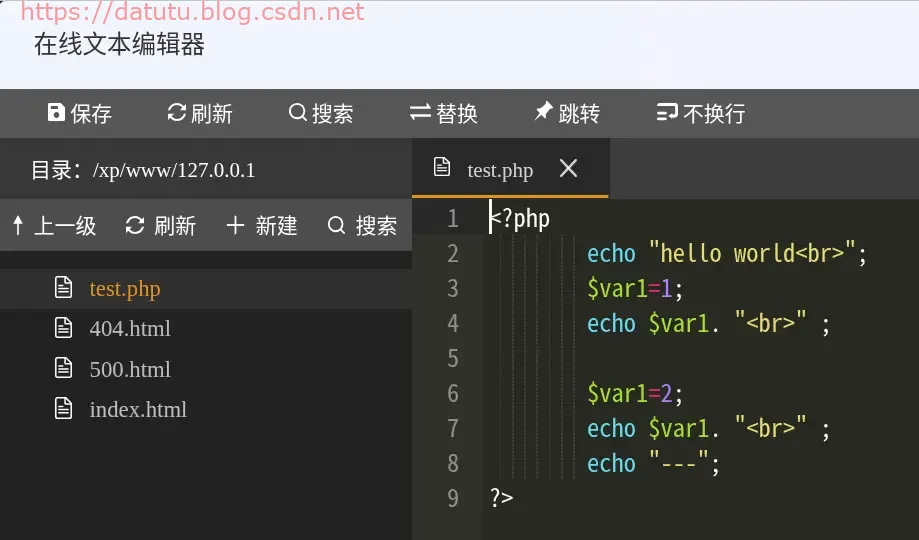Click the datutu.blog.csdn.net link
The image size is (919, 540).
192,11
